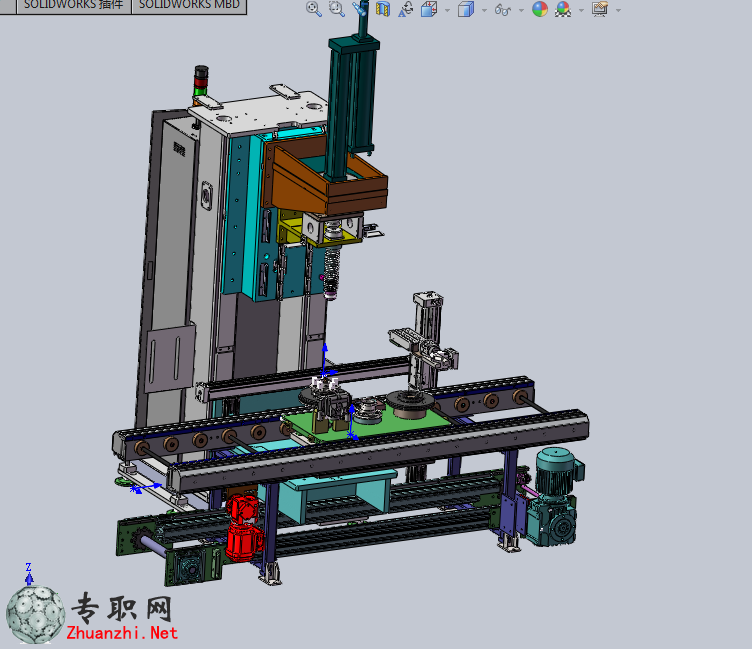Switch to the SOLIDWORKS 插件 tab
752x649 pixels.
(74, 5)
